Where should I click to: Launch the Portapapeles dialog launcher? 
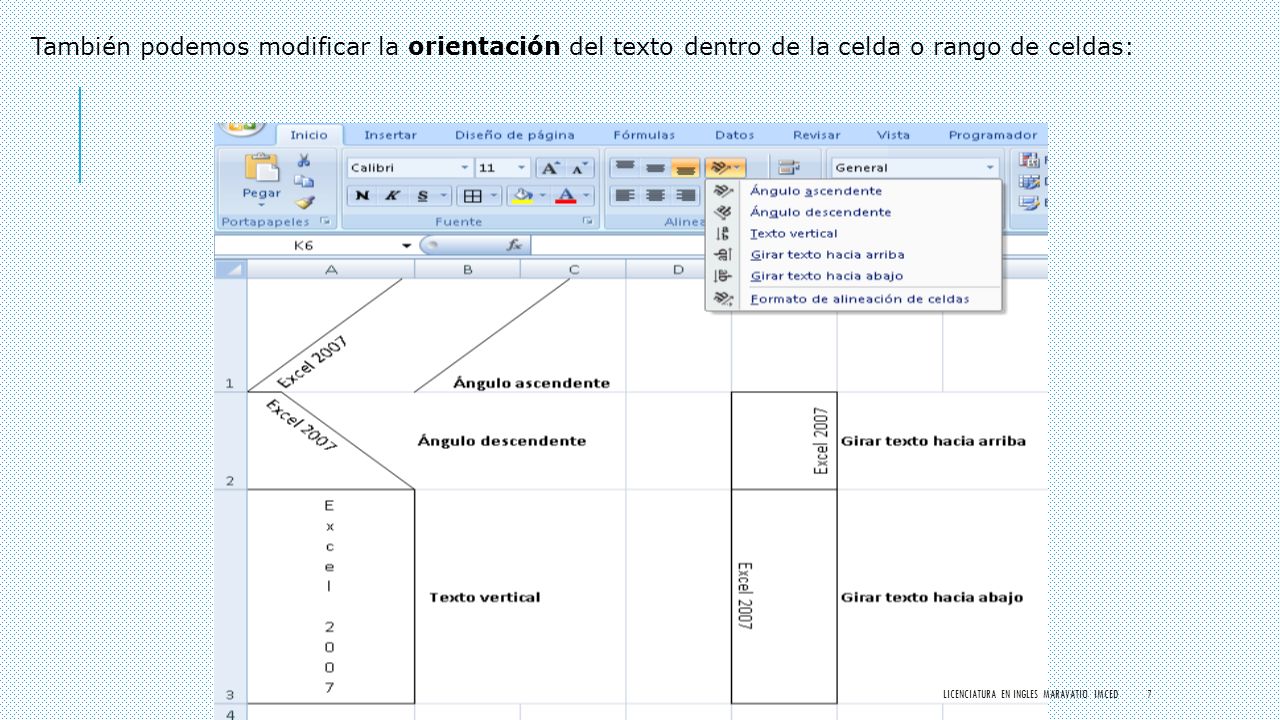click(324, 221)
